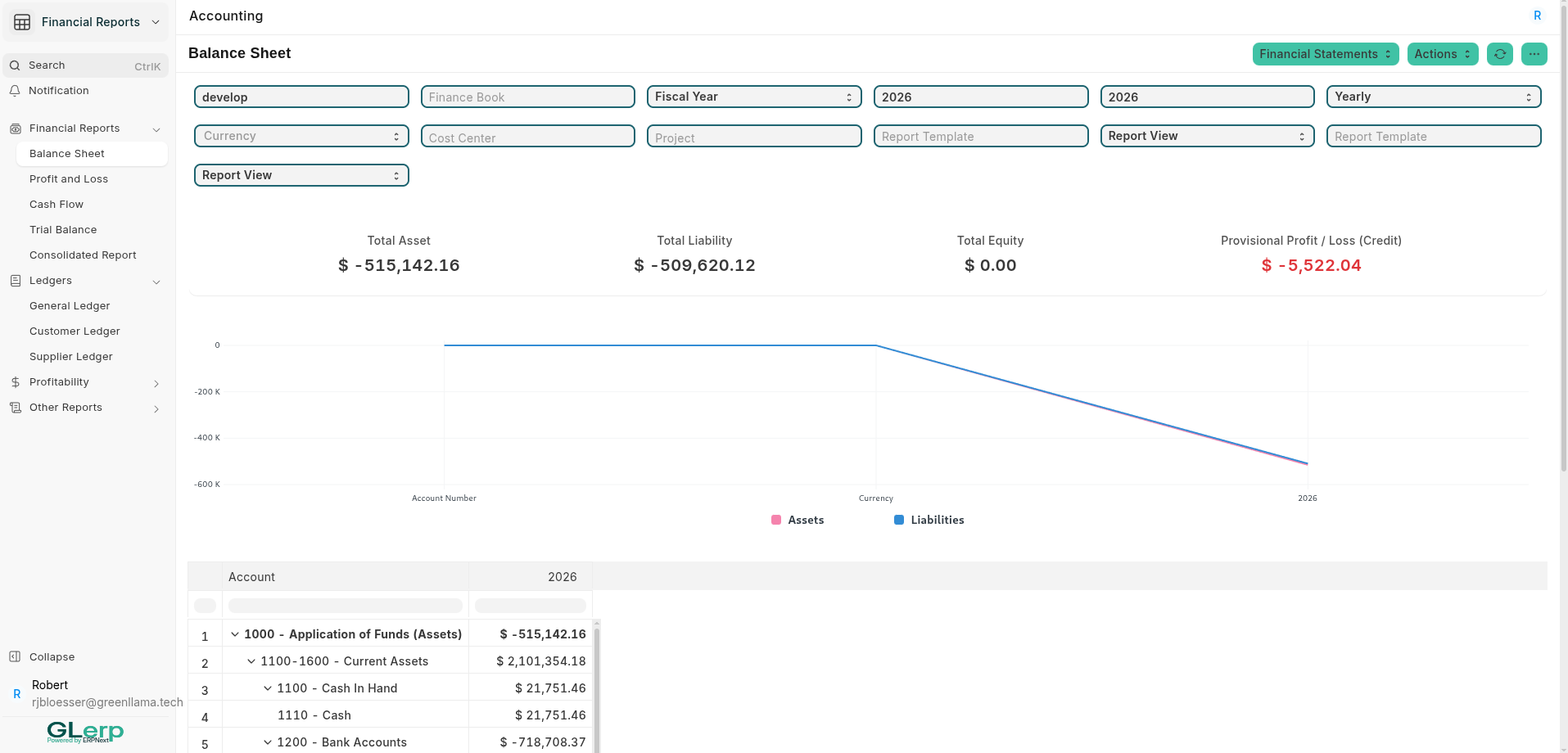Collapse the sidebar
The width and height of the screenshot is (1568, 753).
pos(51,656)
